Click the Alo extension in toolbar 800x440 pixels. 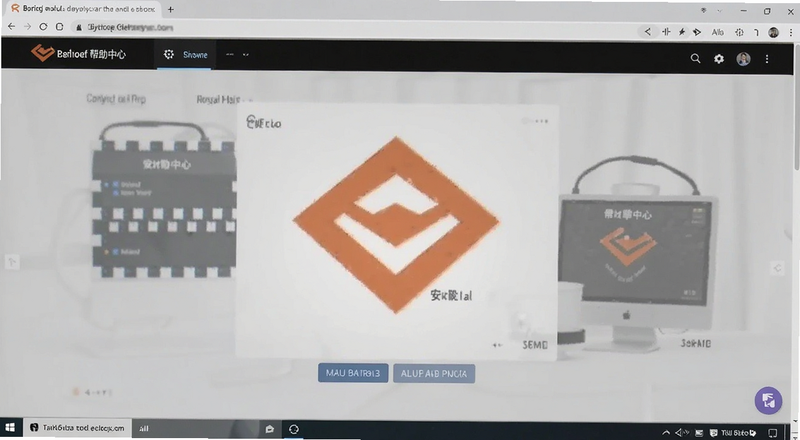coord(717,32)
